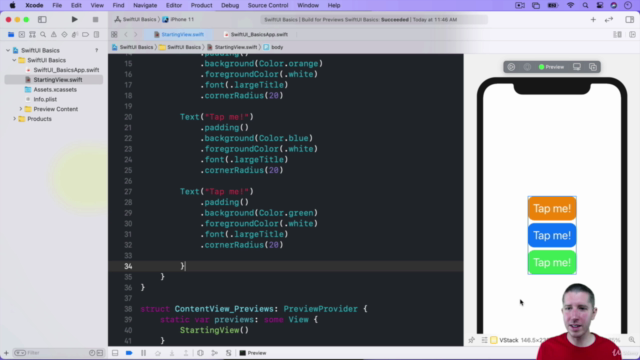Open the Debug menu
This screenshot has width=640, height=360.
pos(230,5)
